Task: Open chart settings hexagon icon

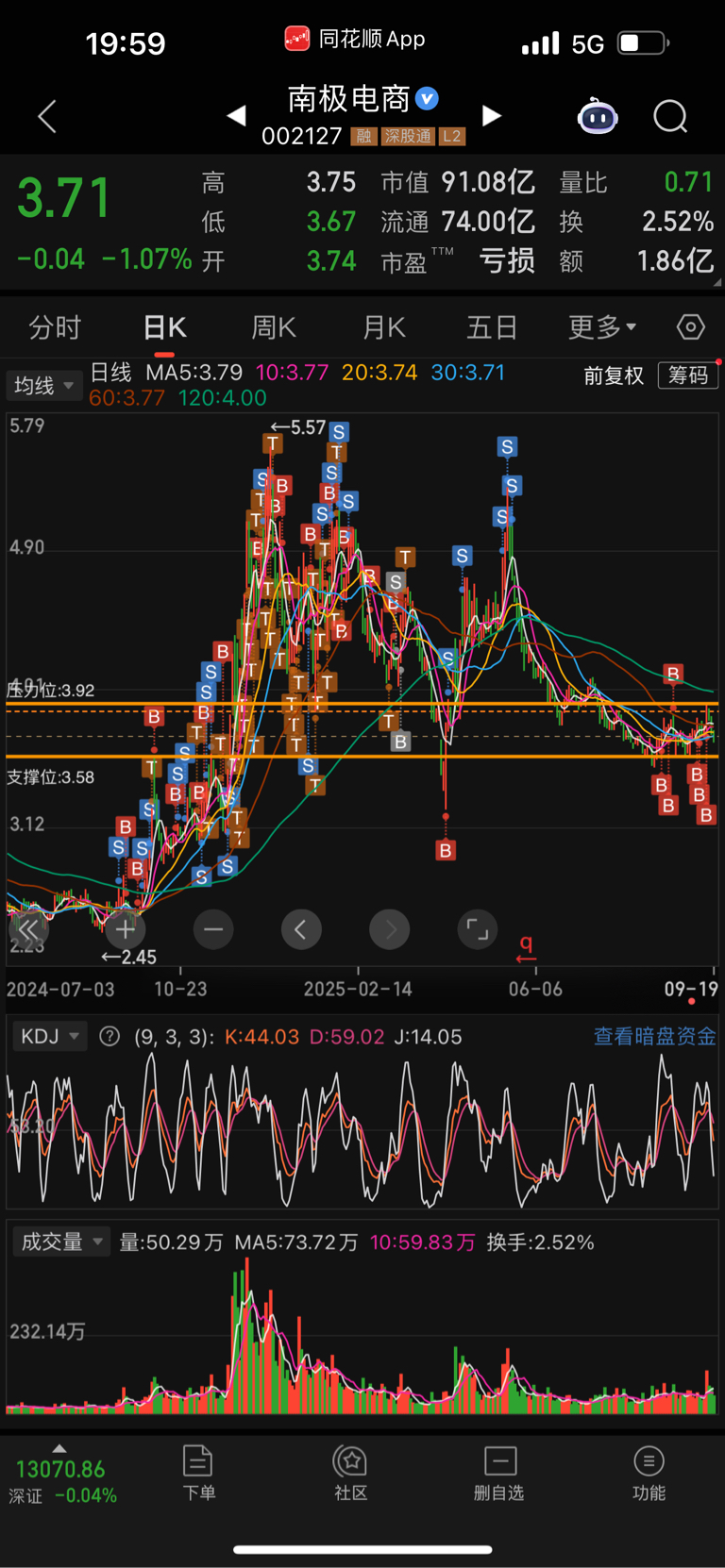Action: (691, 326)
